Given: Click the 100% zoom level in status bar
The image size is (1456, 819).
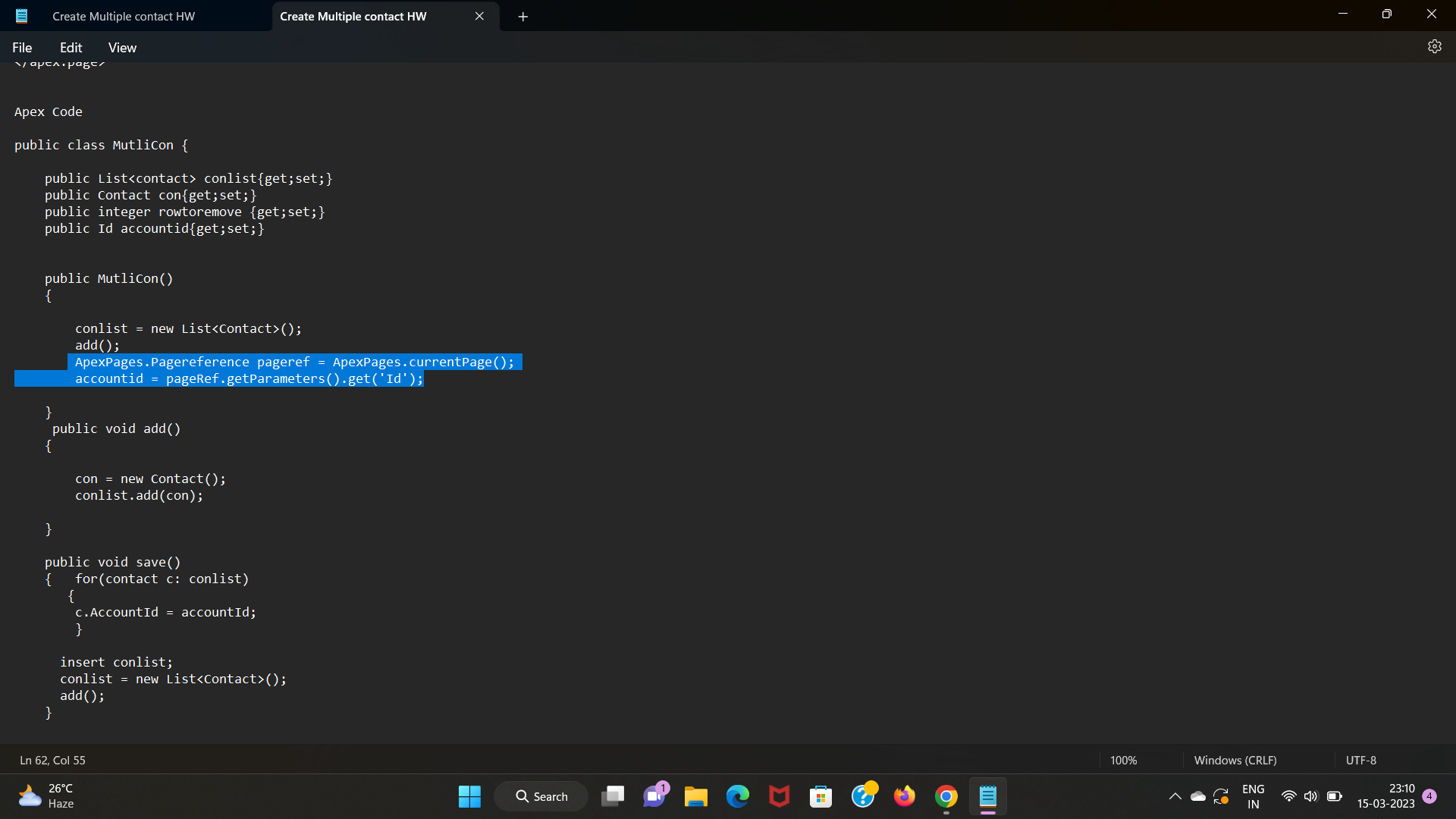Looking at the screenshot, I should 1123,760.
